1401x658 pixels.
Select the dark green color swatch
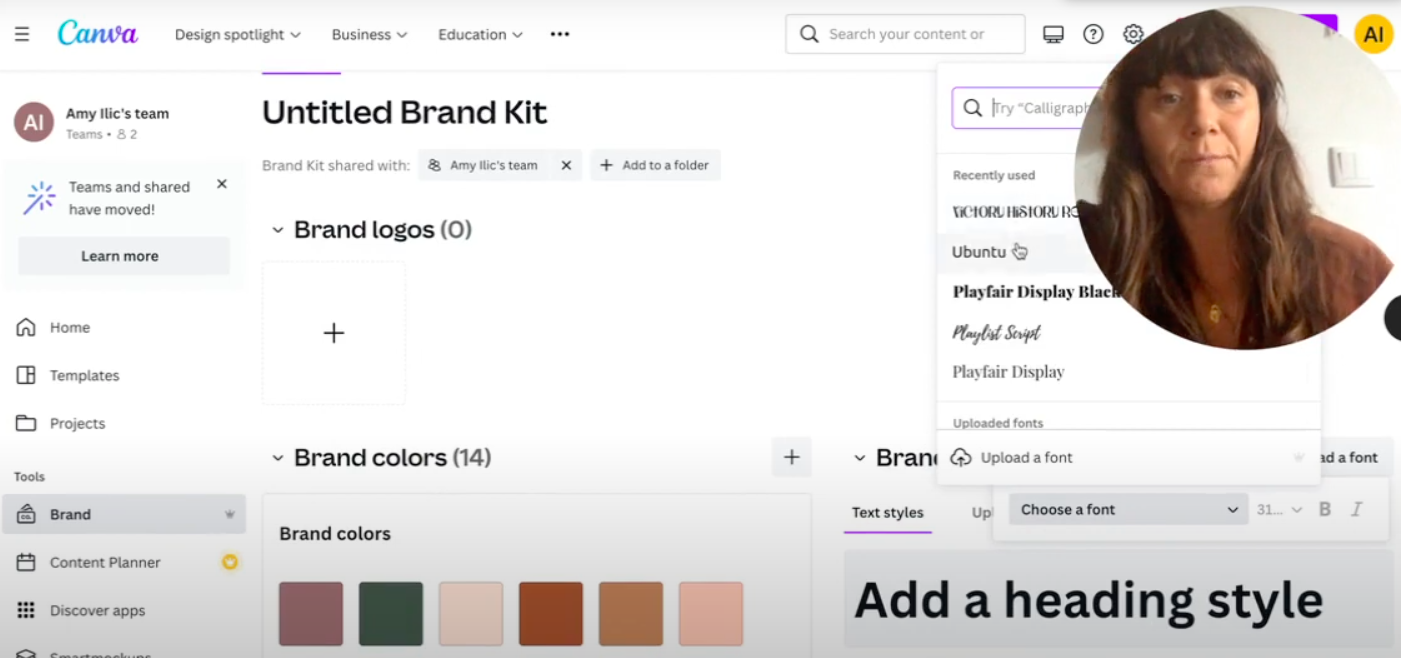pos(391,614)
